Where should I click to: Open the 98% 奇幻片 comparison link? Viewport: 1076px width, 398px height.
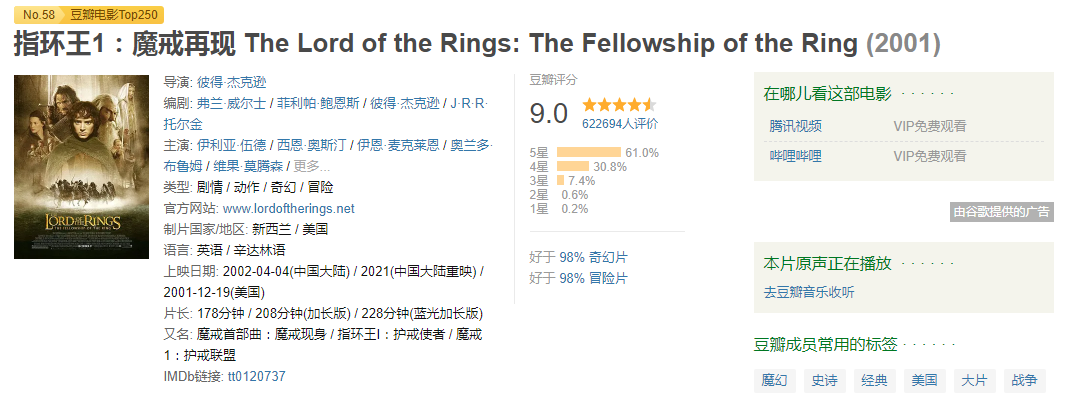(593, 257)
